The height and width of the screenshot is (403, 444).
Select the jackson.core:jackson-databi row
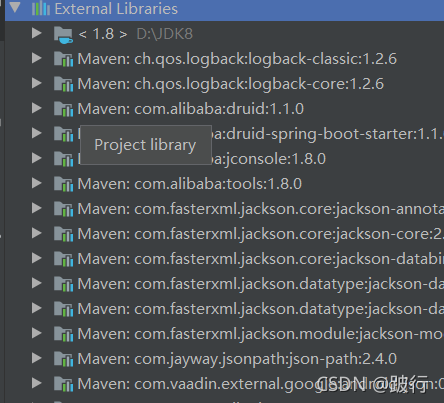pyautogui.click(x=261, y=259)
